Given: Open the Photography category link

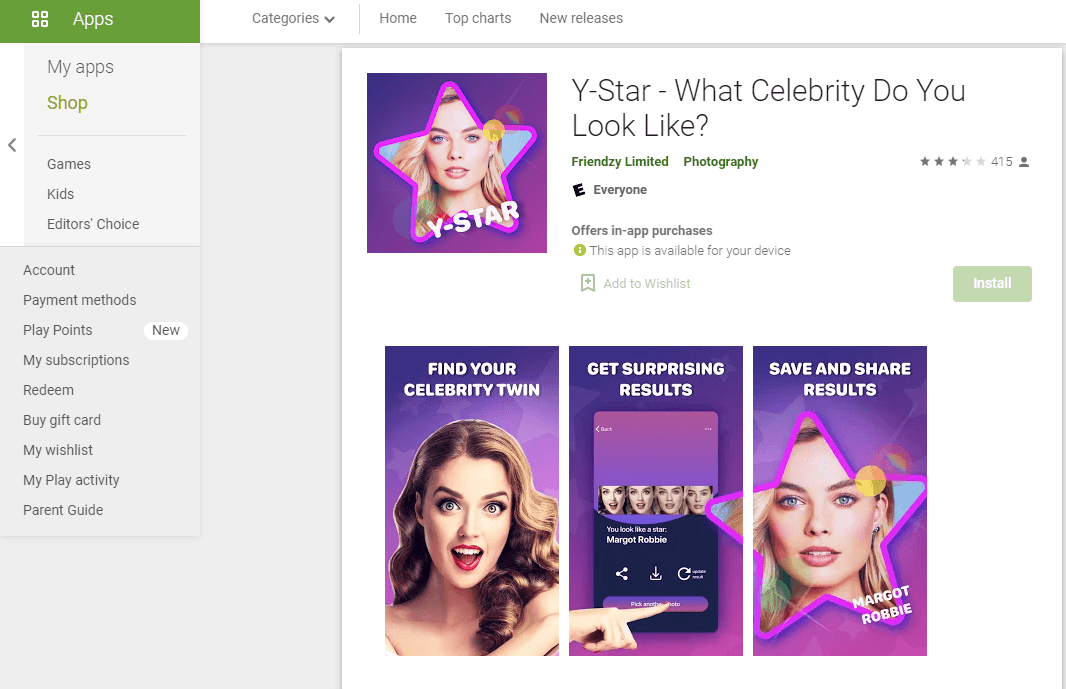Looking at the screenshot, I should pyautogui.click(x=721, y=161).
